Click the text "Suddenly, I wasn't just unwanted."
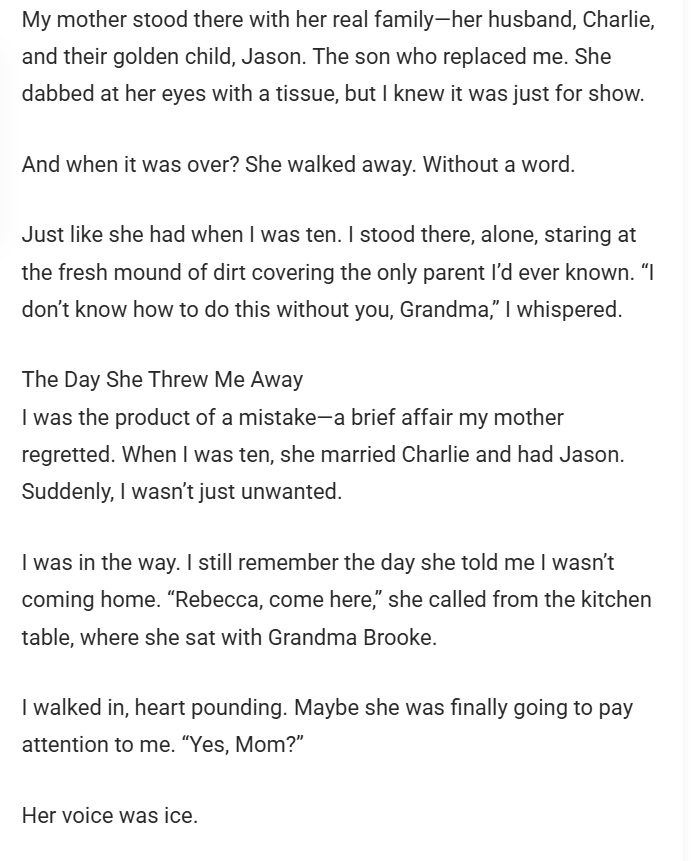This screenshot has height=861, width=700. coord(182,492)
